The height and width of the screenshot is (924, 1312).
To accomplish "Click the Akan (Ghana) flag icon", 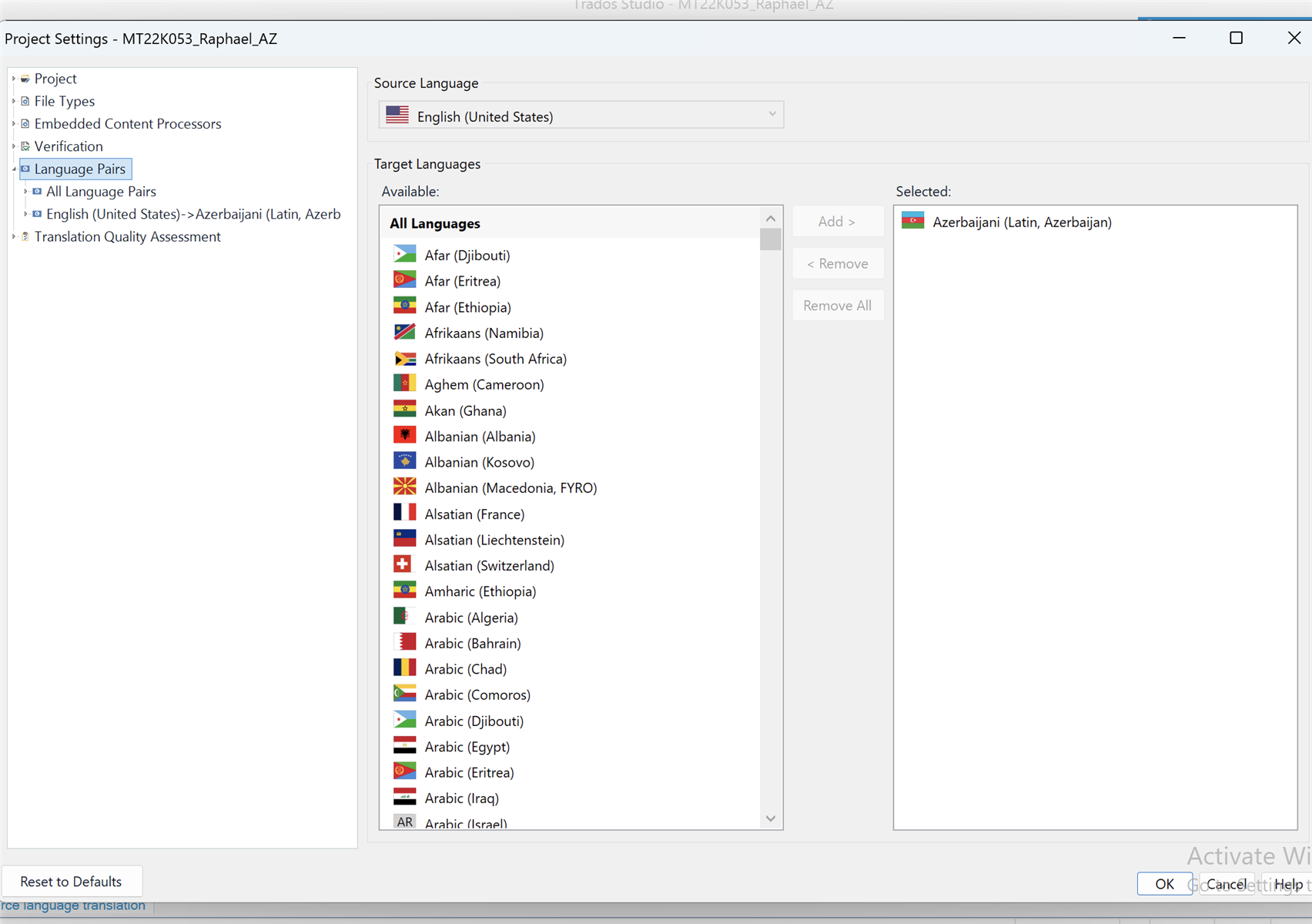I will 404,409.
